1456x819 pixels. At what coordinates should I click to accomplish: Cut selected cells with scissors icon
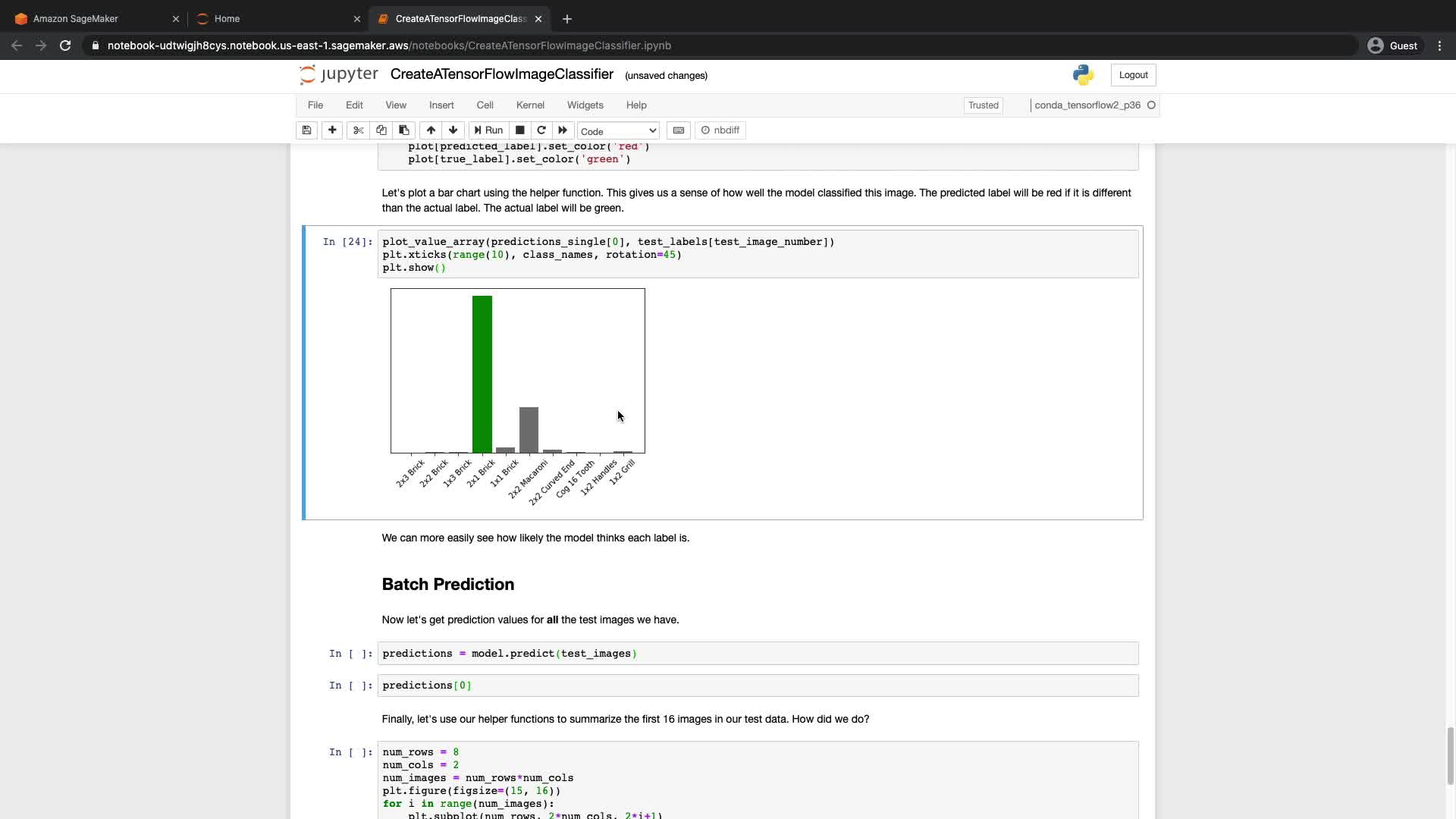(x=359, y=130)
